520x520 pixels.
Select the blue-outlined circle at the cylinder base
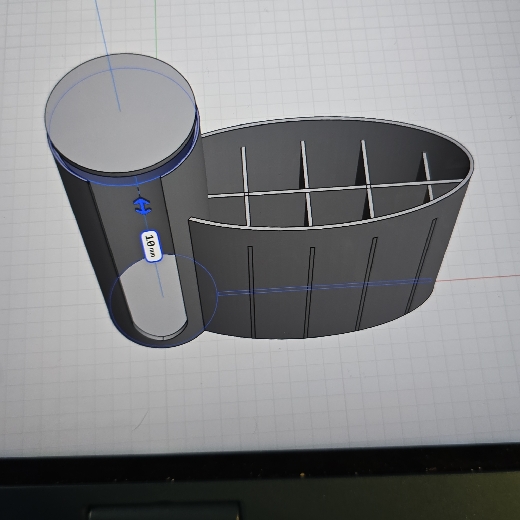pos(164,300)
